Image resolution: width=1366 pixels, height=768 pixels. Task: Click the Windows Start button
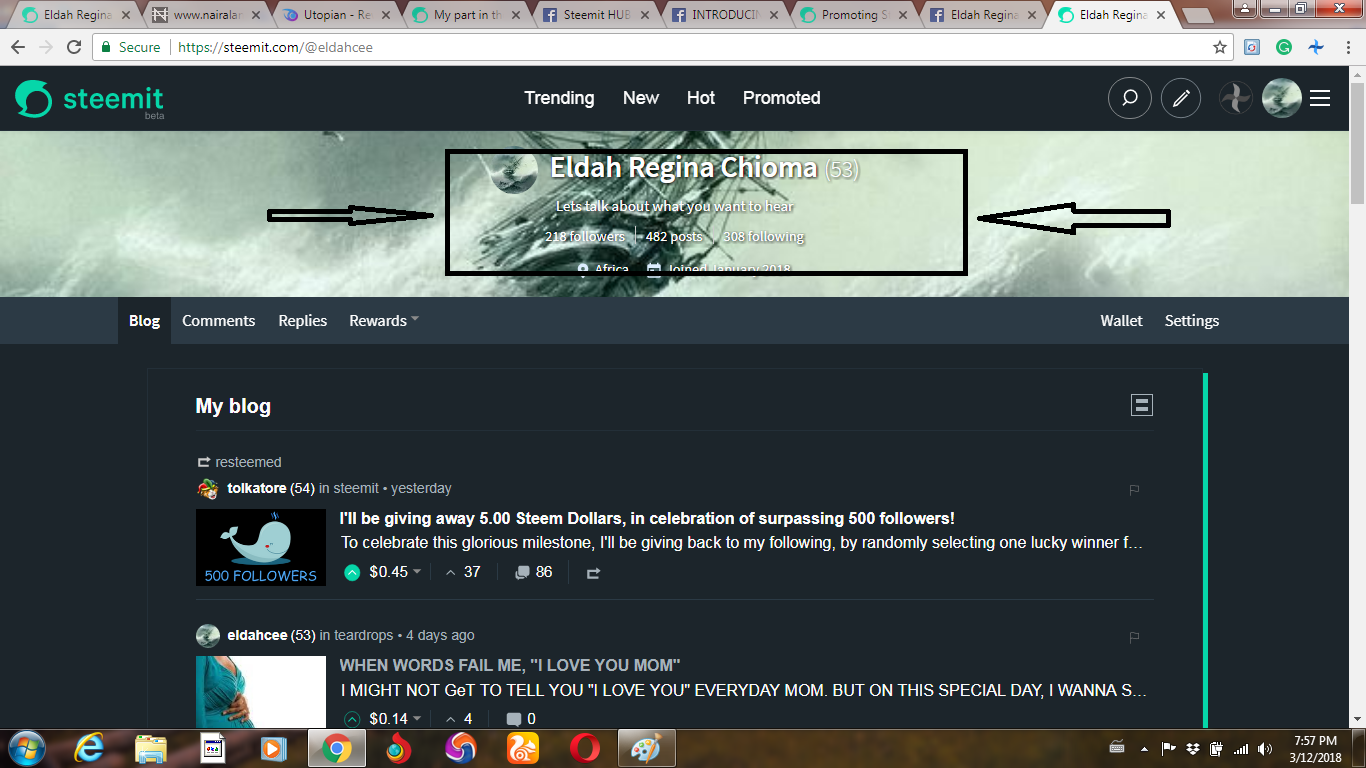26,748
